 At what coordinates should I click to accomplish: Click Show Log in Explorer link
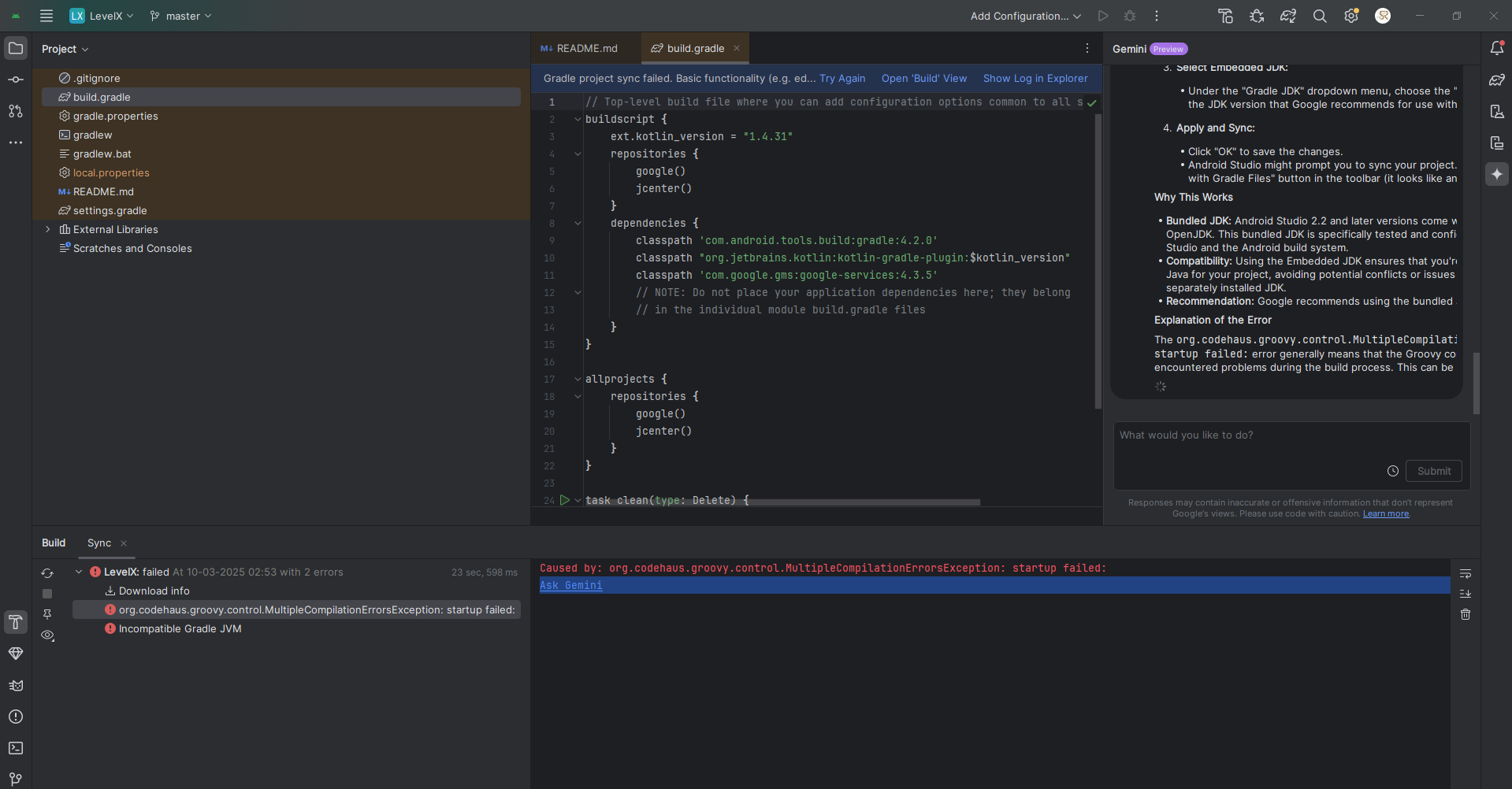(1035, 78)
